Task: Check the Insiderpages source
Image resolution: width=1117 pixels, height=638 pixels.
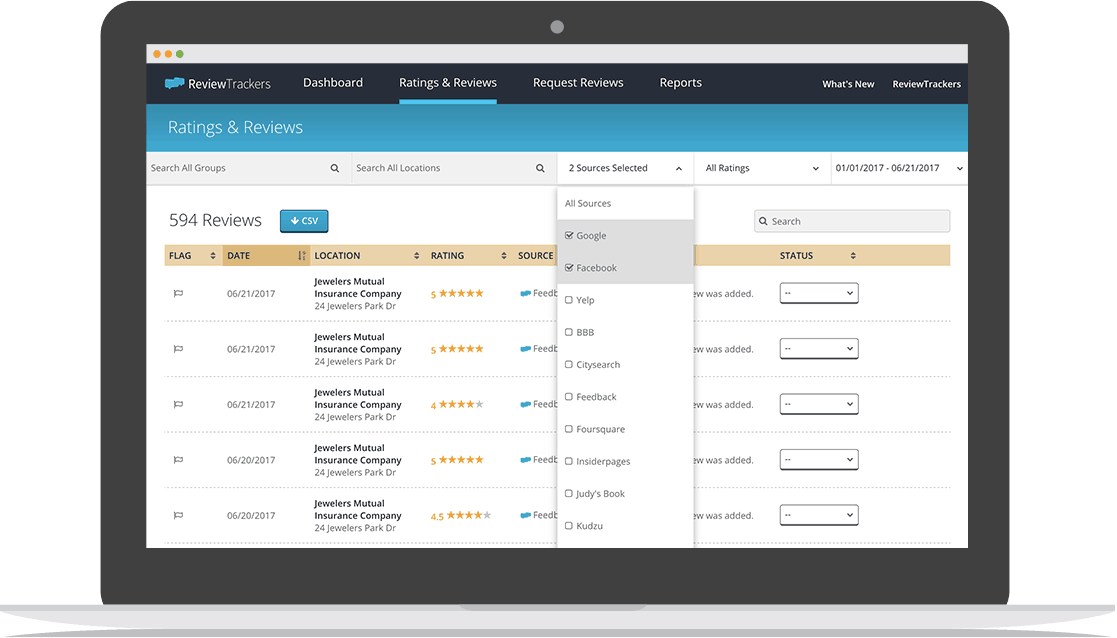Action: 569,461
